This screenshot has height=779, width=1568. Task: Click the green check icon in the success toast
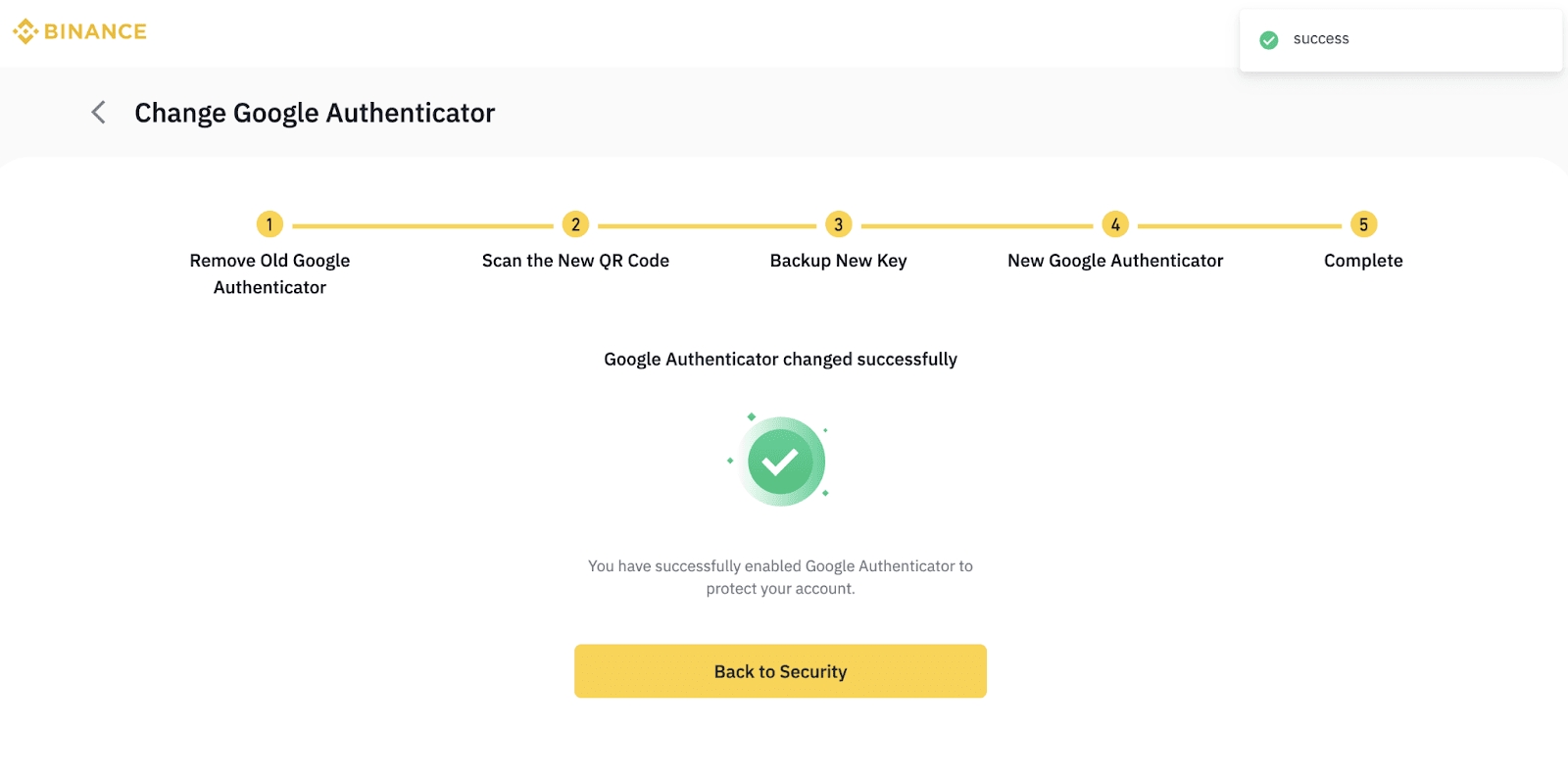pos(1269,40)
